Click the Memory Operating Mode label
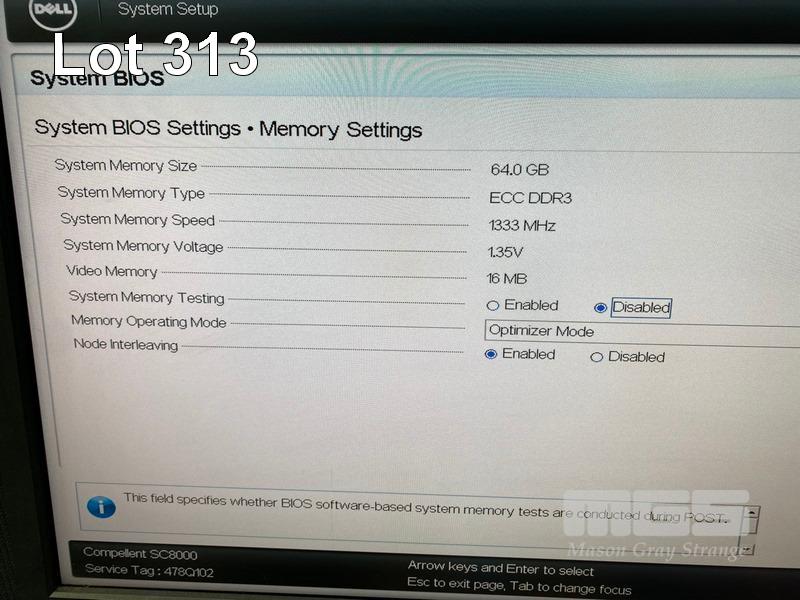Viewport: 800px width, 600px height. pos(148,321)
